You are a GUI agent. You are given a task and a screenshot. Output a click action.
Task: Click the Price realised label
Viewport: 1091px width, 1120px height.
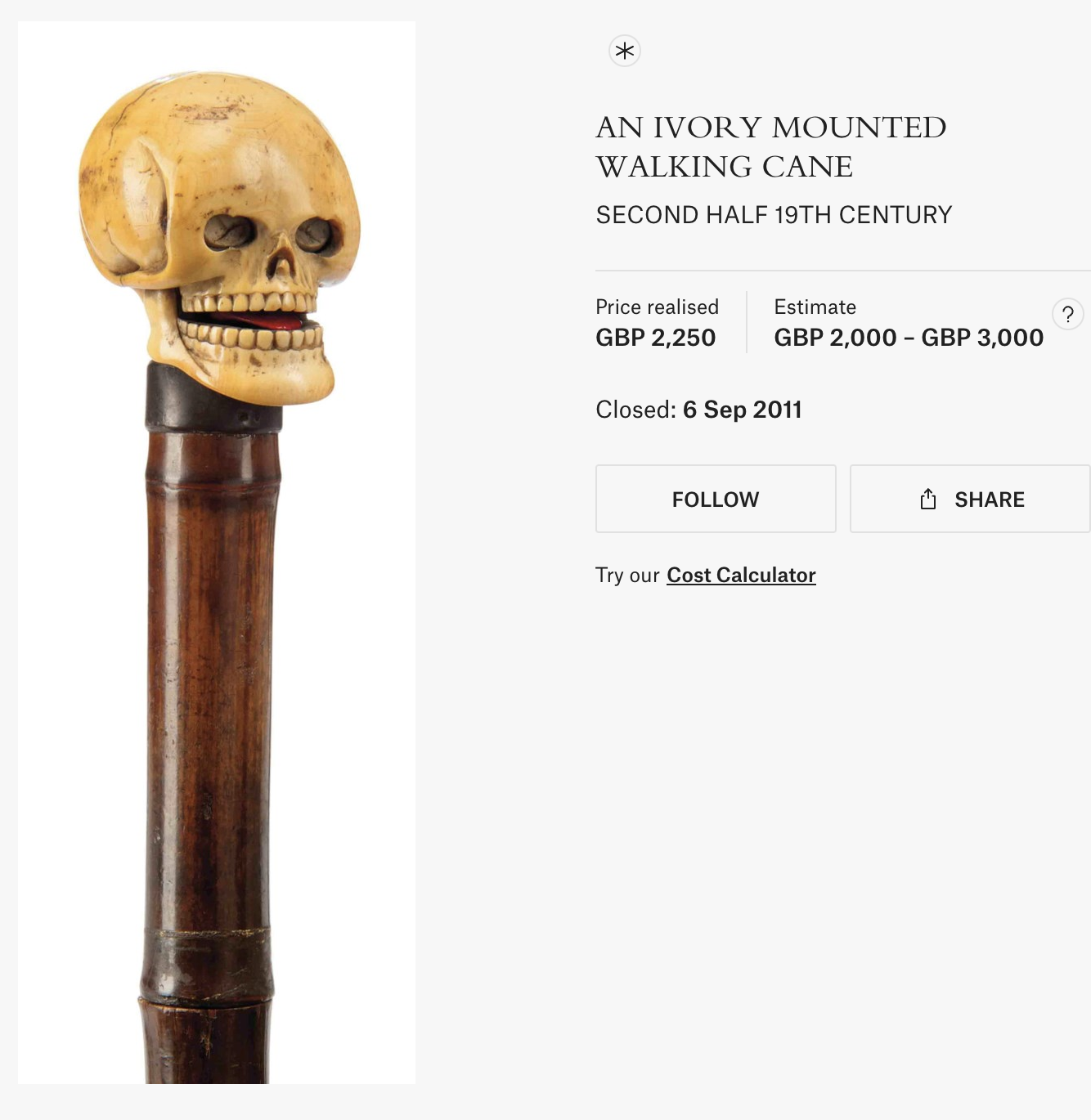pyautogui.click(x=657, y=307)
